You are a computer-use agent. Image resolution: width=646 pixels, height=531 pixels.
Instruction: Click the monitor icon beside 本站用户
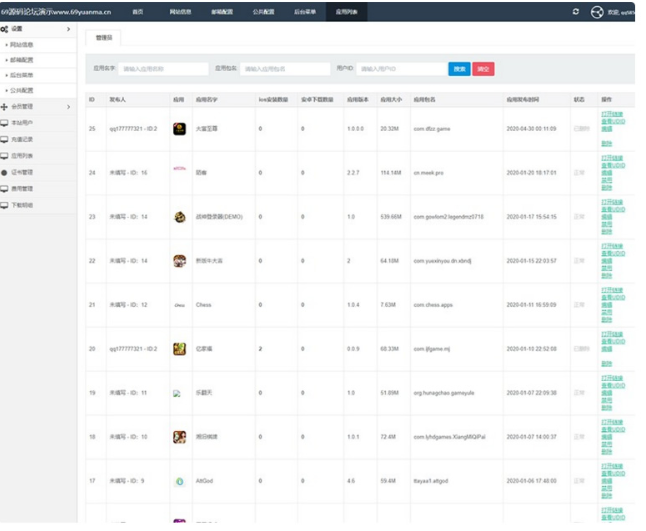[5, 121]
